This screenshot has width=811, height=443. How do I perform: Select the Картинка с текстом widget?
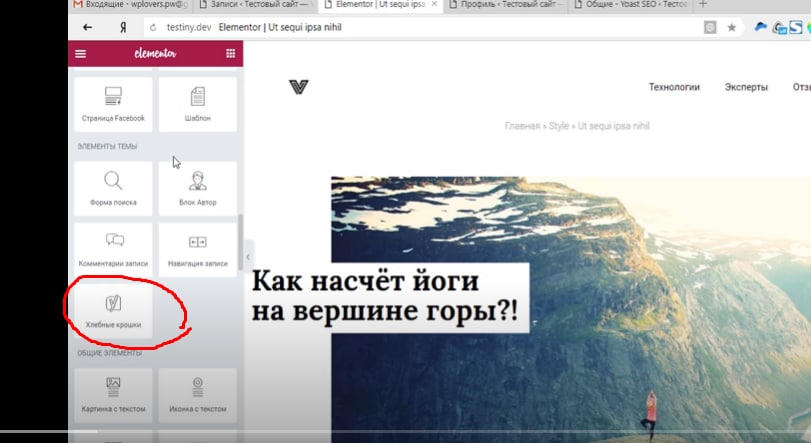click(x=113, y=395)
